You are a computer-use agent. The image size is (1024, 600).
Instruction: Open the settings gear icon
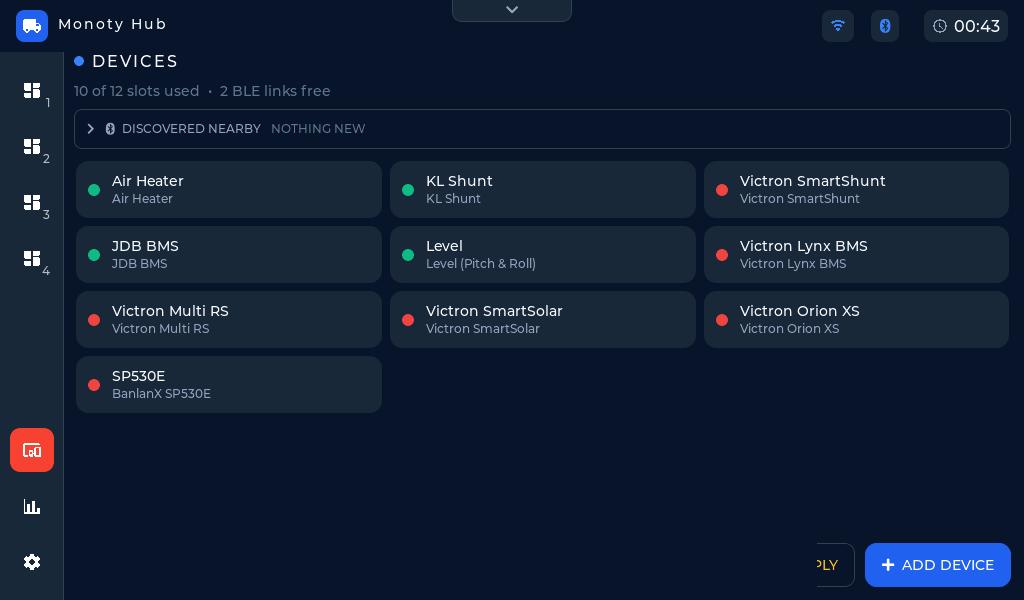pos(32,562)
